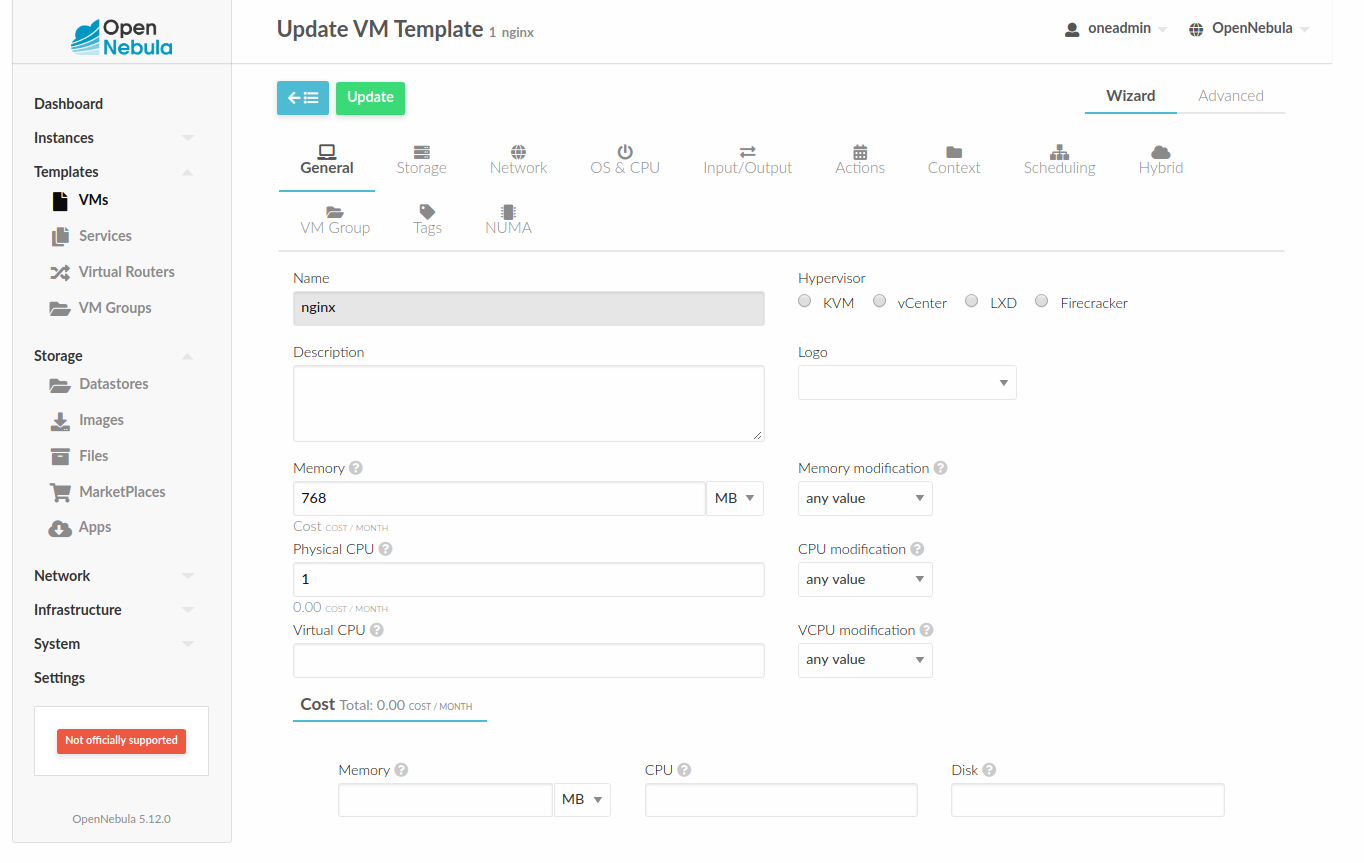Click the Not officially supported button
This screenshot has width=1364, height=863.
point(122,741)
